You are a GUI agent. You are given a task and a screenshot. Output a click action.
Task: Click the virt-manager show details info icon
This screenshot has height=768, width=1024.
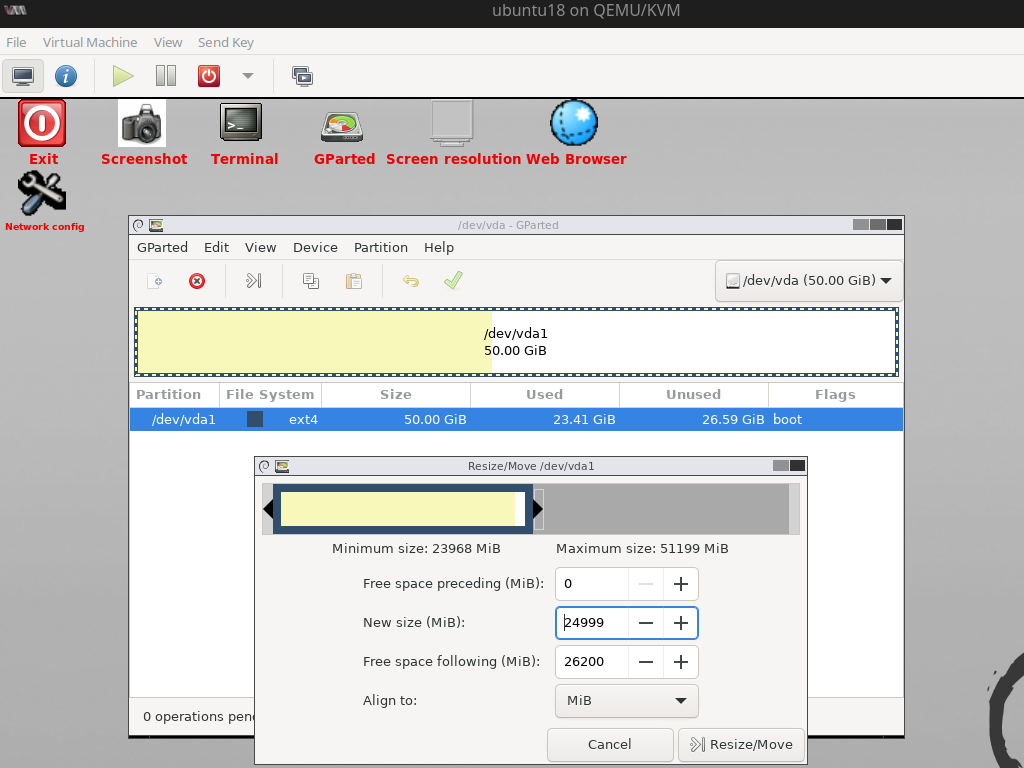pos(66,76)
